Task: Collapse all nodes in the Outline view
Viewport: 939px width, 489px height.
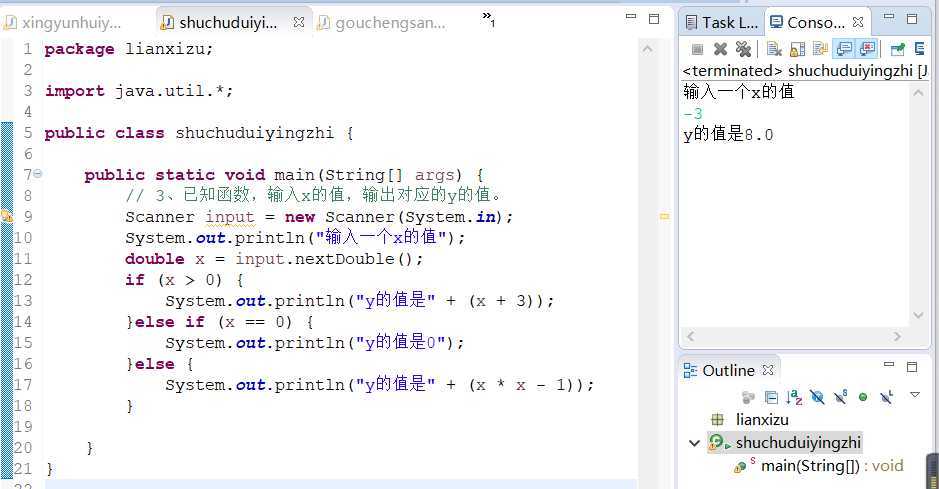Action: (x=771, y=397)
